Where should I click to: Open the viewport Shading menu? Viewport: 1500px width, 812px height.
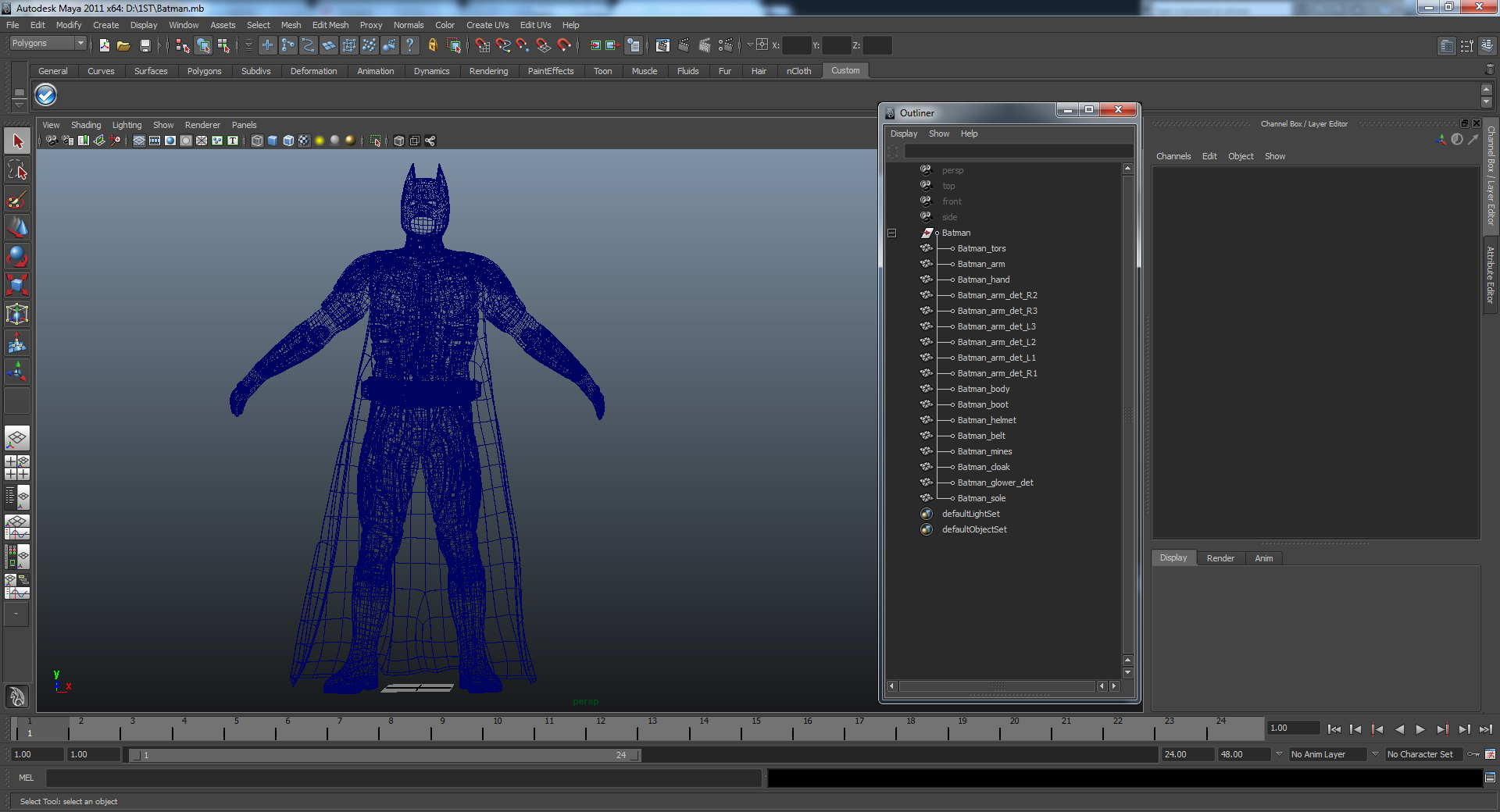point(86,125)
